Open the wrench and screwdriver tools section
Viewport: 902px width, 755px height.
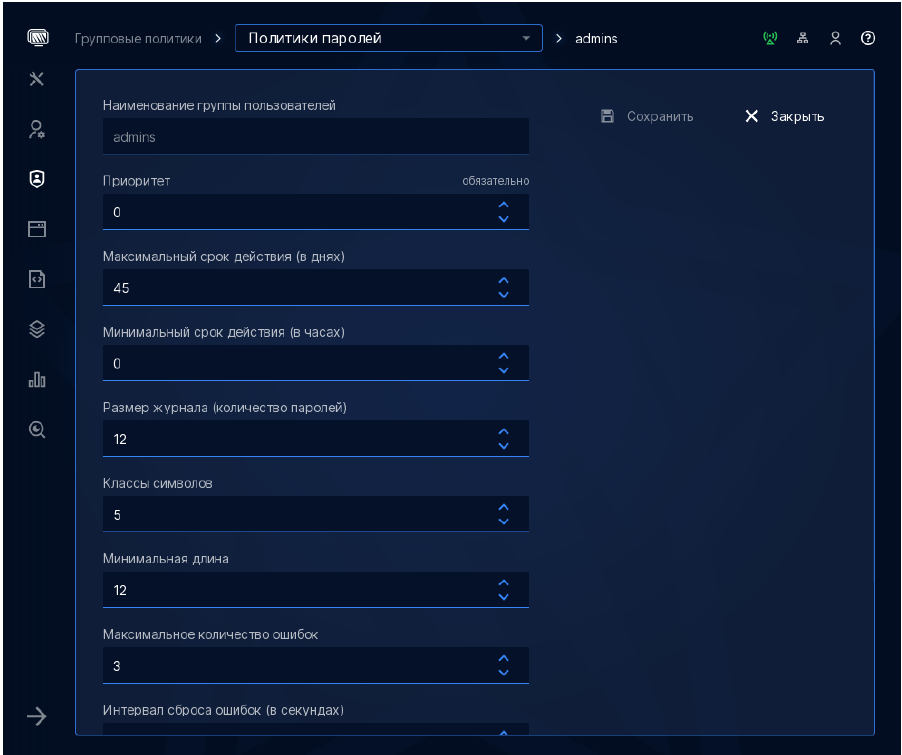37,79
